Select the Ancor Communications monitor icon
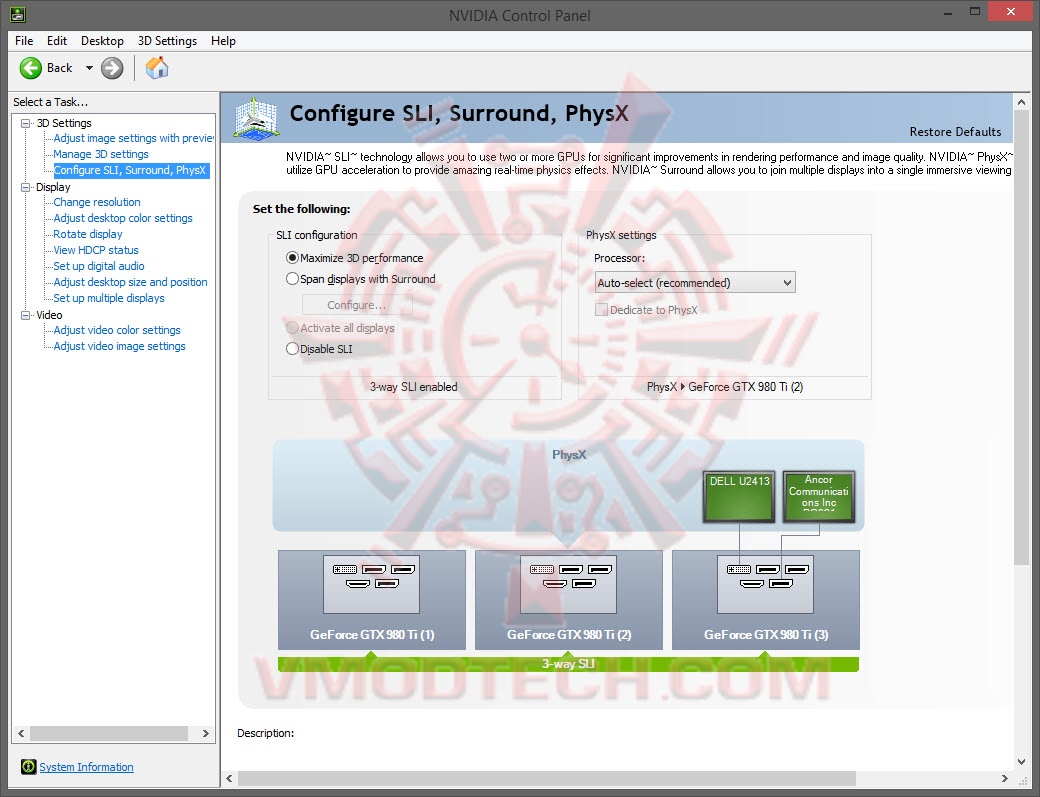The height and width of the screenshot is (797, 1040). click(818, 496)
